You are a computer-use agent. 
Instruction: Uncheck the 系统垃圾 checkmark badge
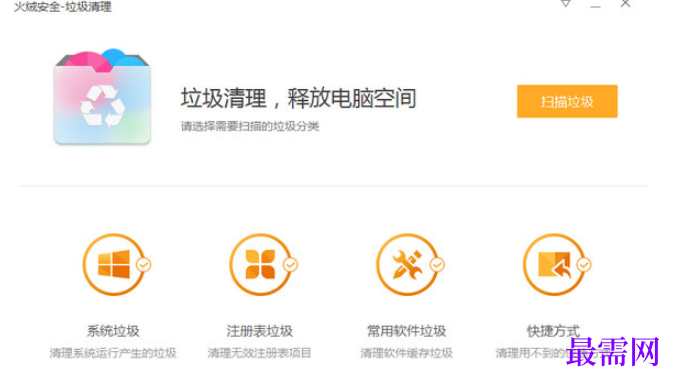(144, 265)
